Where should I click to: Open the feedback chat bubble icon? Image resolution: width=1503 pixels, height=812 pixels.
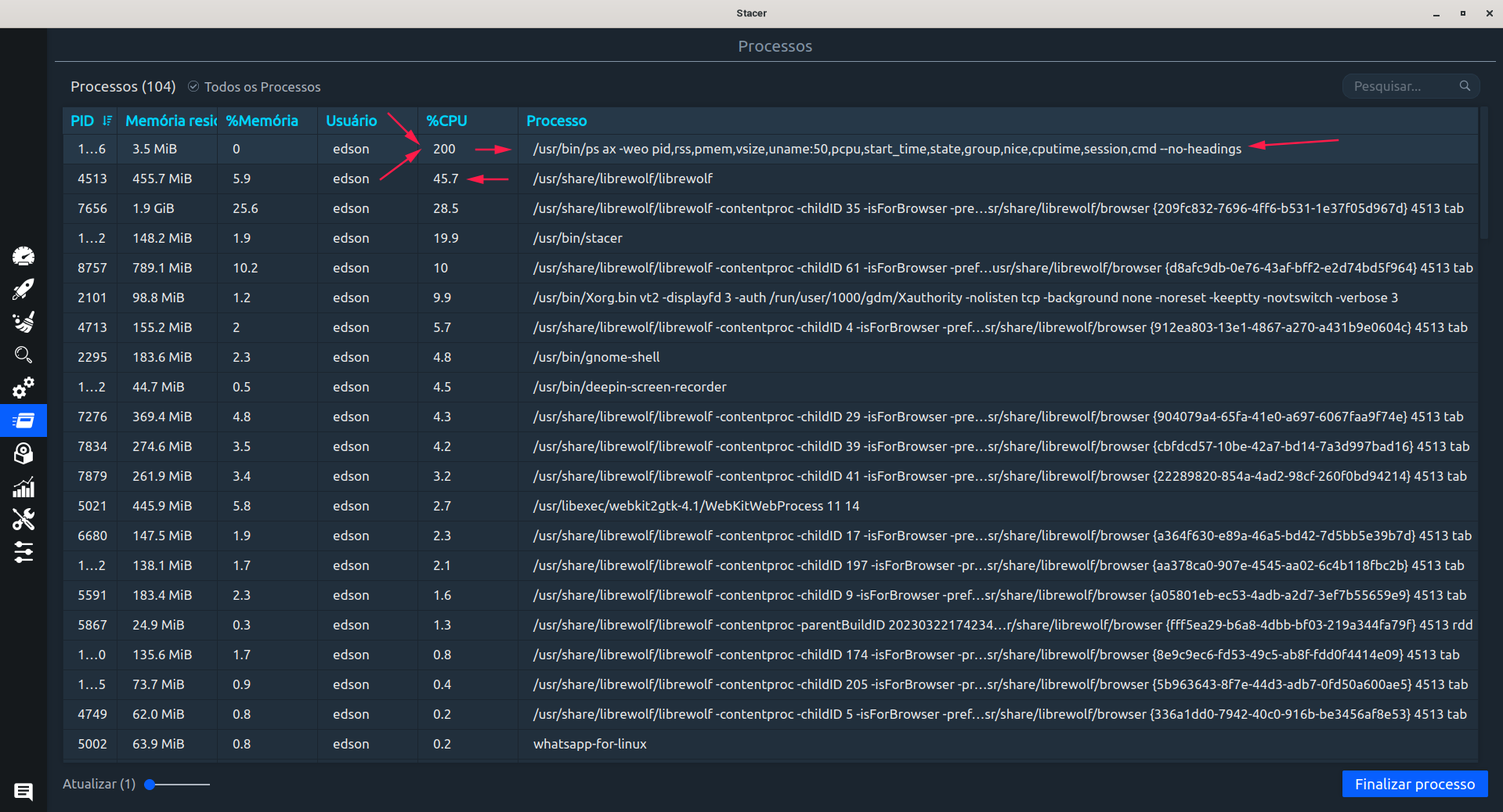click(23, 792)
